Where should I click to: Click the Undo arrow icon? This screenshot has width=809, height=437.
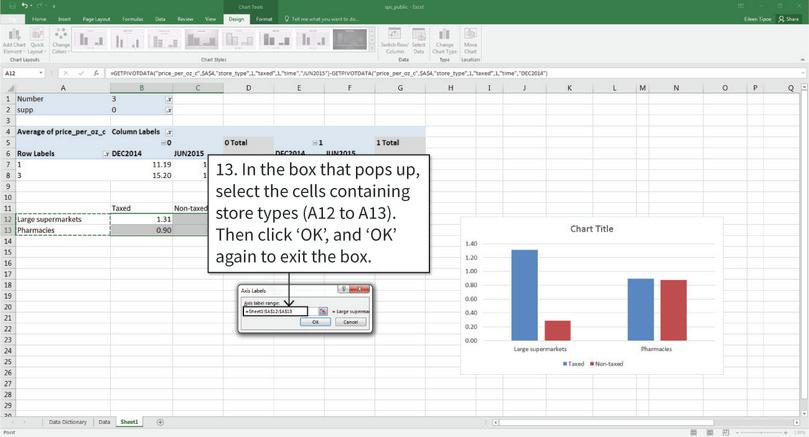tap(25, 6)
